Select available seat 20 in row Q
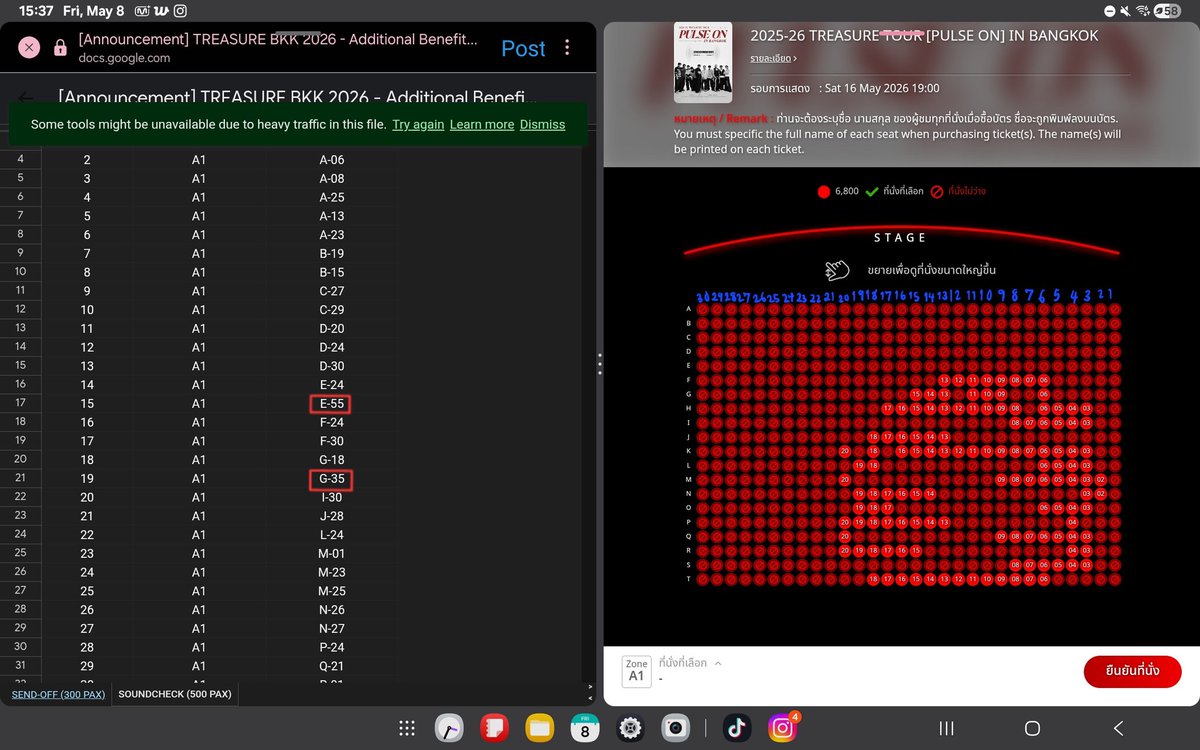The width and height of the screenshot is (1200, 750). click(x=844, y=536)
